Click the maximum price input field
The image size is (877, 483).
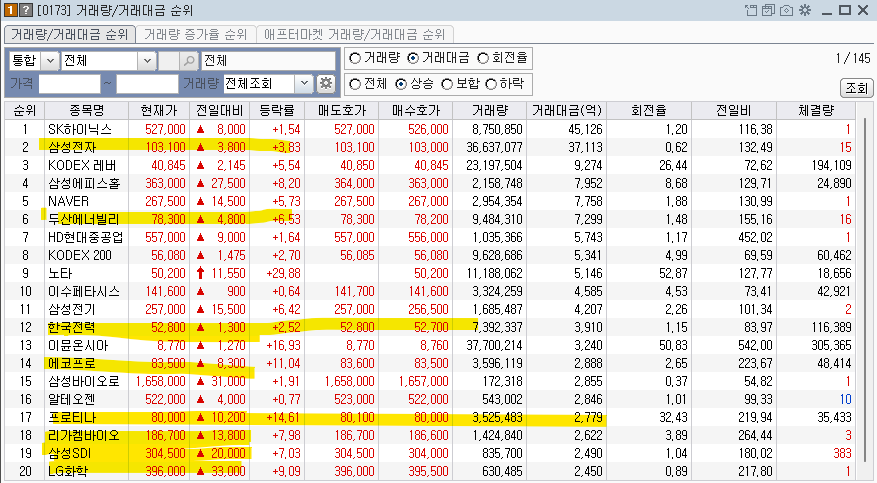[x=147, y=84]
